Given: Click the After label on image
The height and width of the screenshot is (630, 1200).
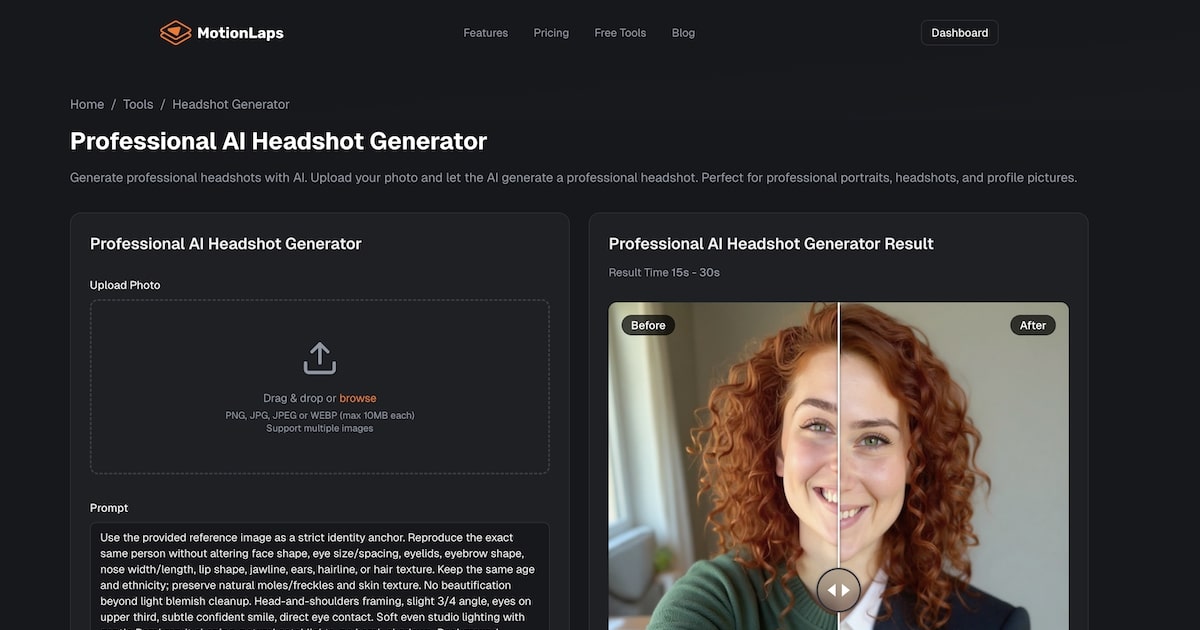Looking at the screenshot, I should 1033,325.
